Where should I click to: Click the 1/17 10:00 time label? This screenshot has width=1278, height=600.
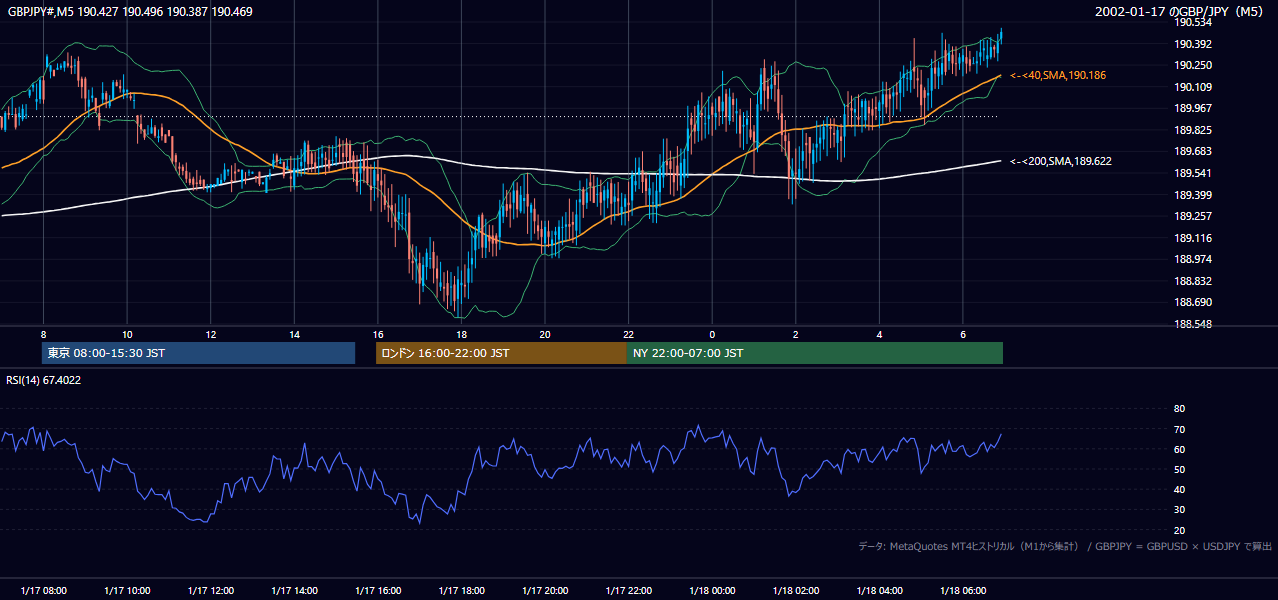127,591
